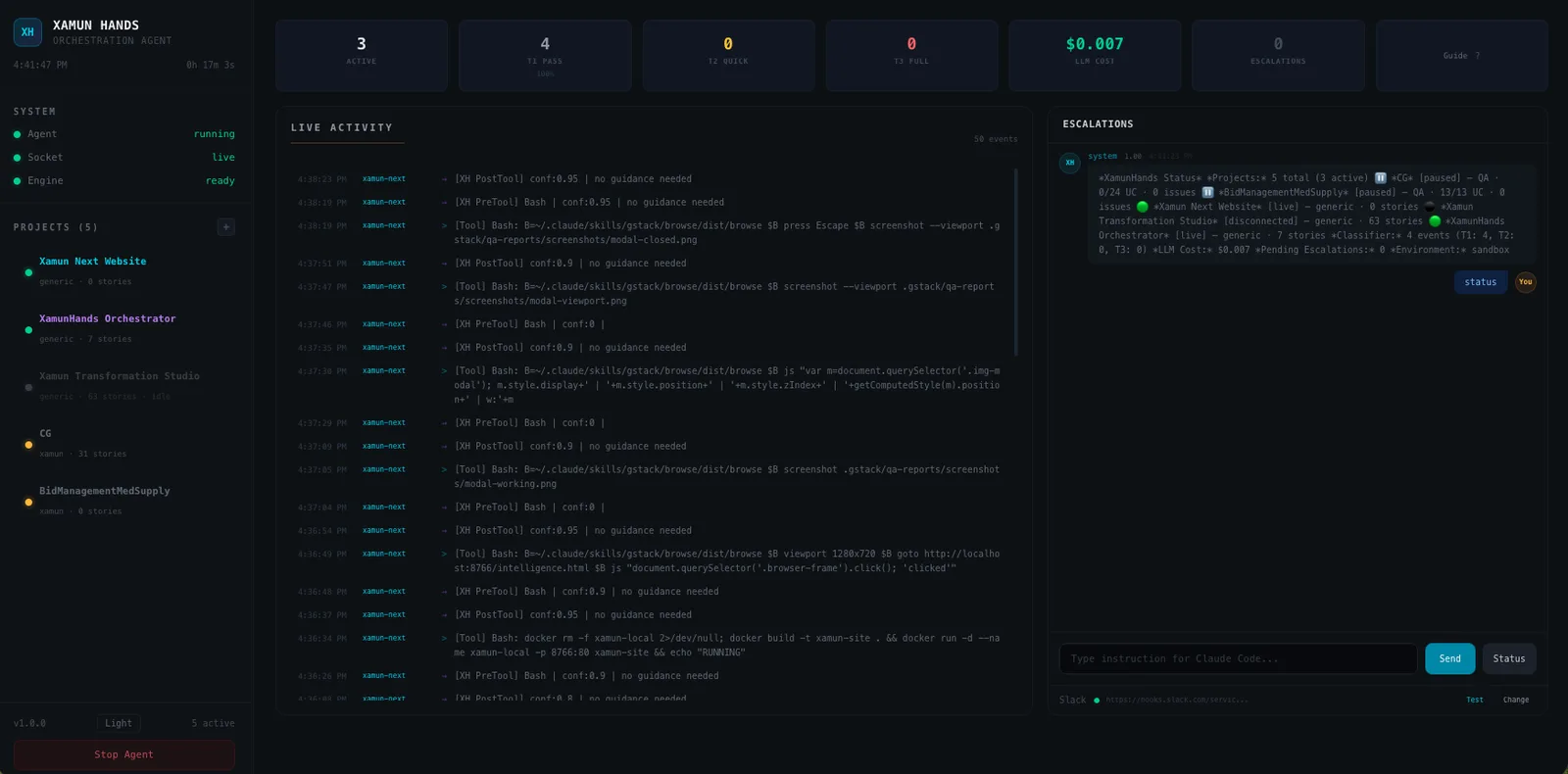Click the '5 active' footer label
This screenshot has width=1568, height=774.
[214, 723]
